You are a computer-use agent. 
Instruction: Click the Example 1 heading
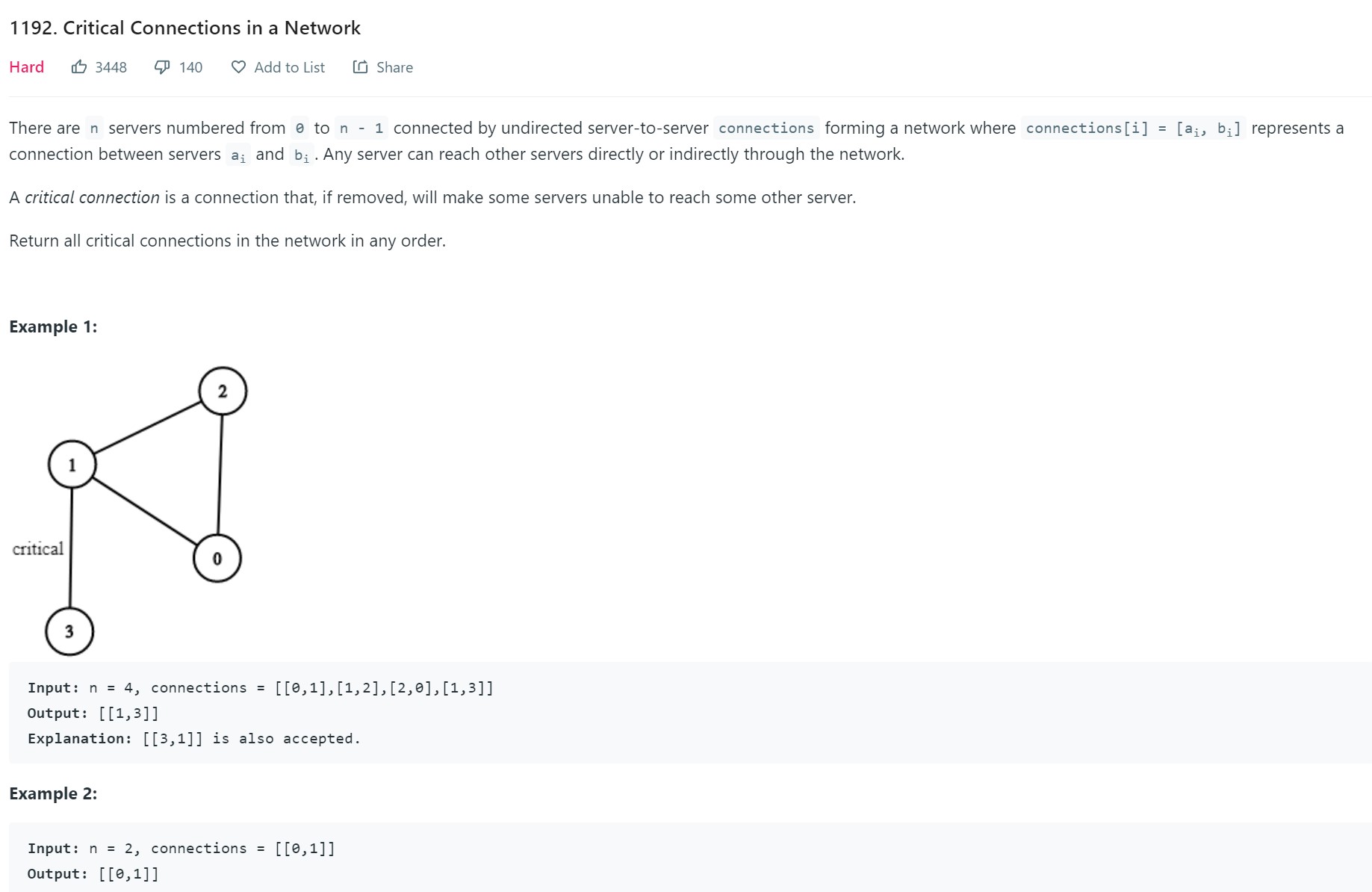[x=53, y=326]
